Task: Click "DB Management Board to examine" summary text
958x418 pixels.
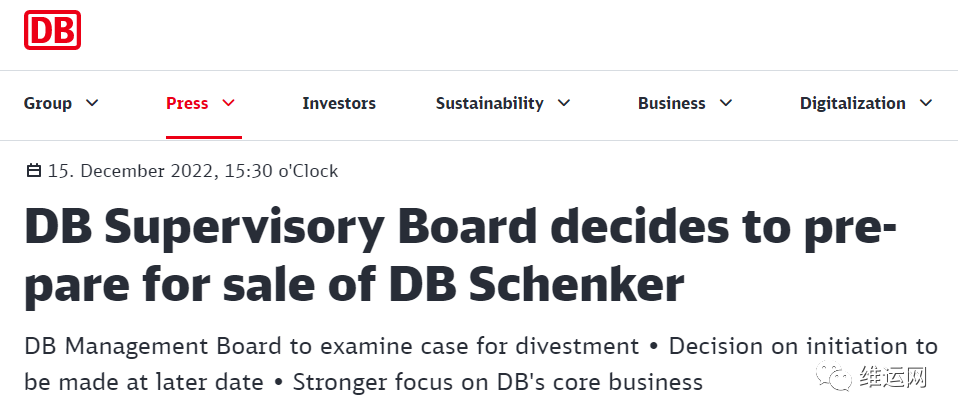Action: (x=331, y=347)
